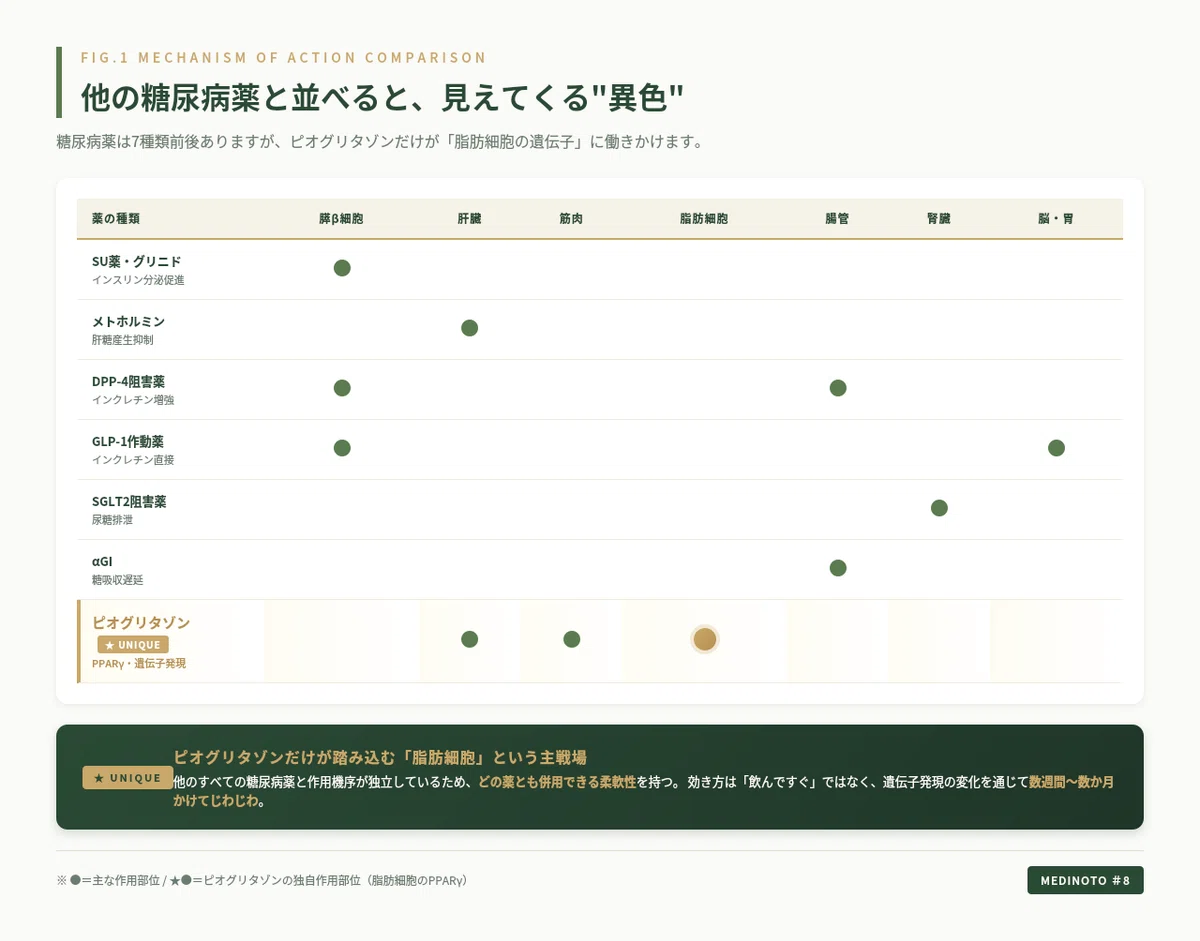
Task: Click the gold ピオグリタゾン dot under 脂肪細胞
Action: [705, 639]
